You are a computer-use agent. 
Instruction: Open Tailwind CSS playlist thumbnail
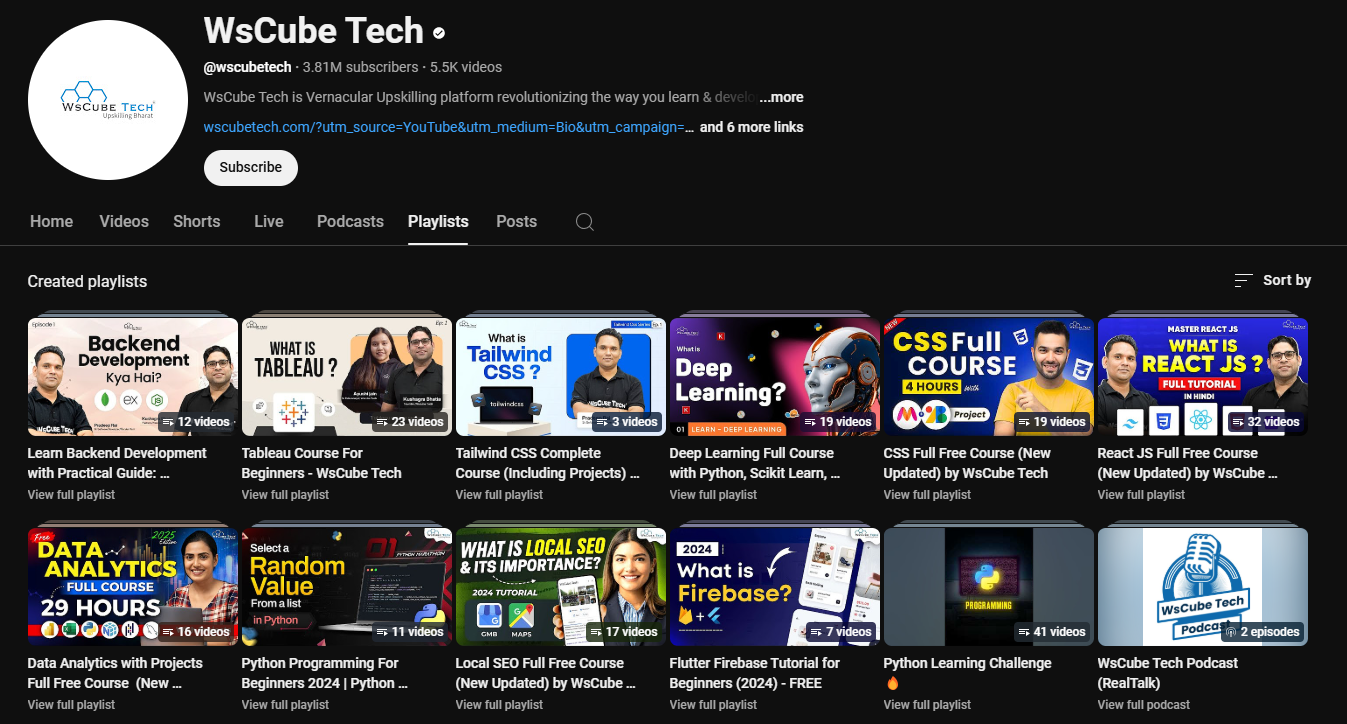tap(561, 377)
